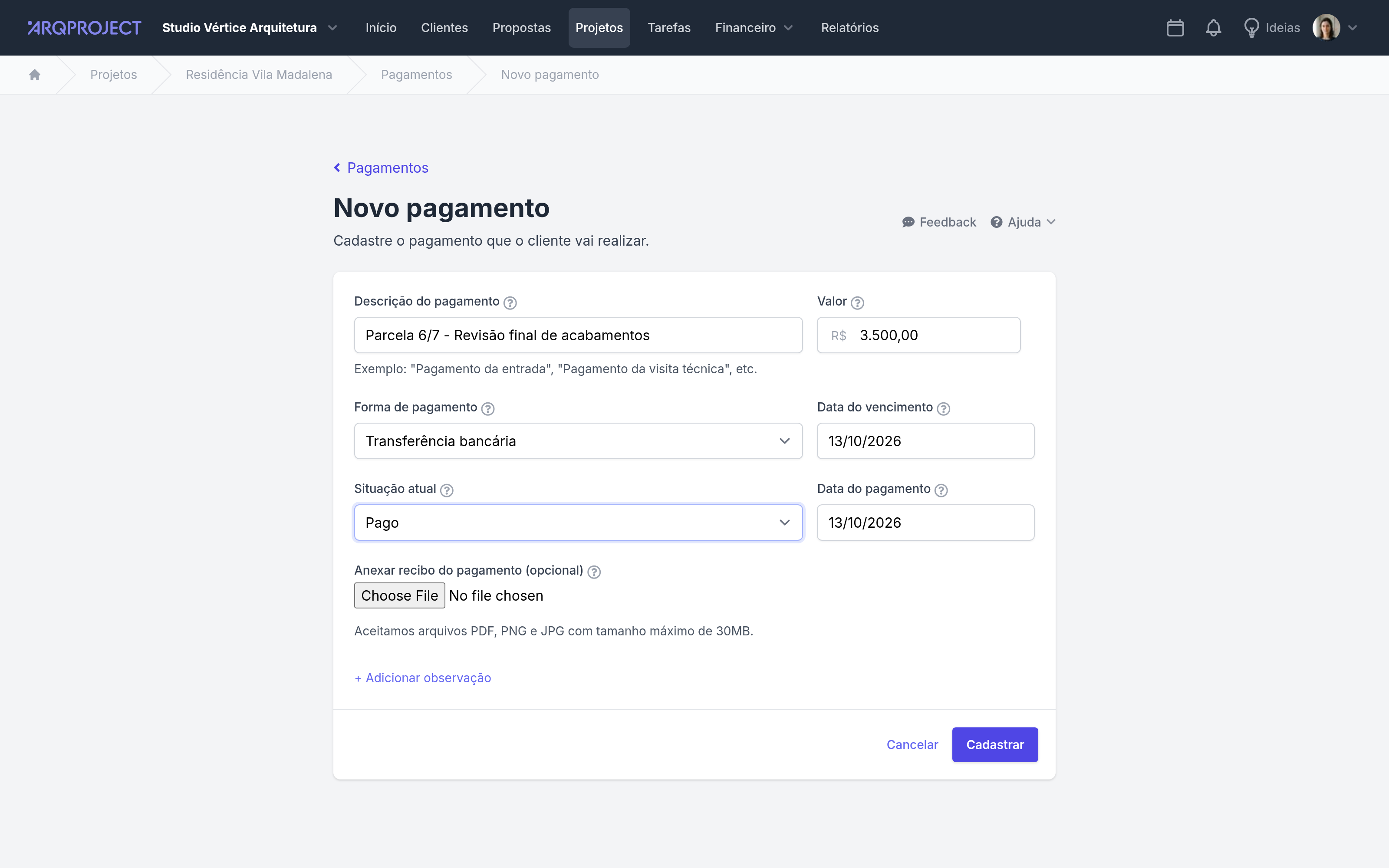This screenshot has height=868, width=1389.
Task: Click Adicionar observação link
Action: pos(422,678)
